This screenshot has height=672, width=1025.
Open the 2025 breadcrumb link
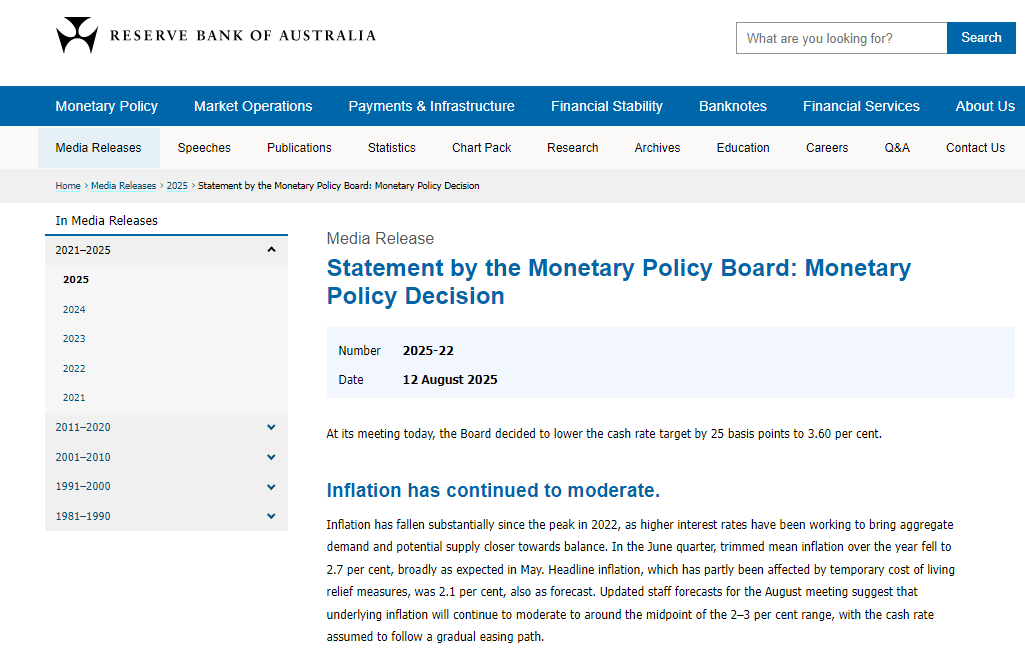click(x=177, y=186)
